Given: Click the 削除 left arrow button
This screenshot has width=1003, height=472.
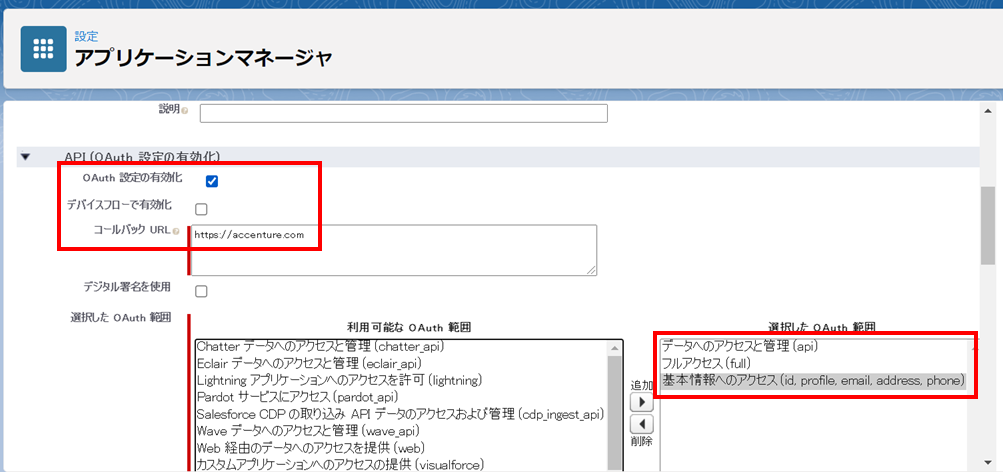Looking at the screenshot, I should click(640, 423).
